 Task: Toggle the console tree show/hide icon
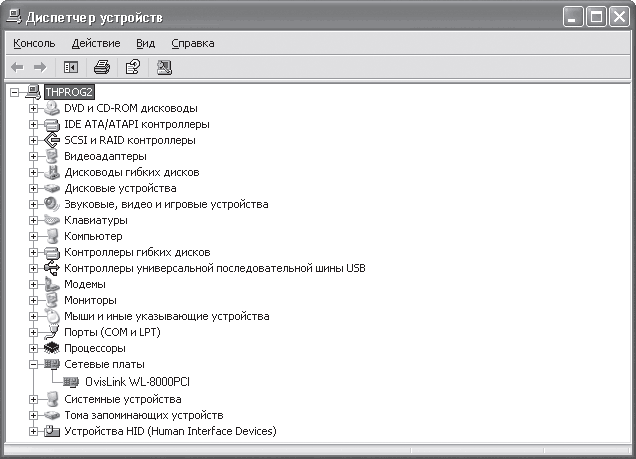71,67
